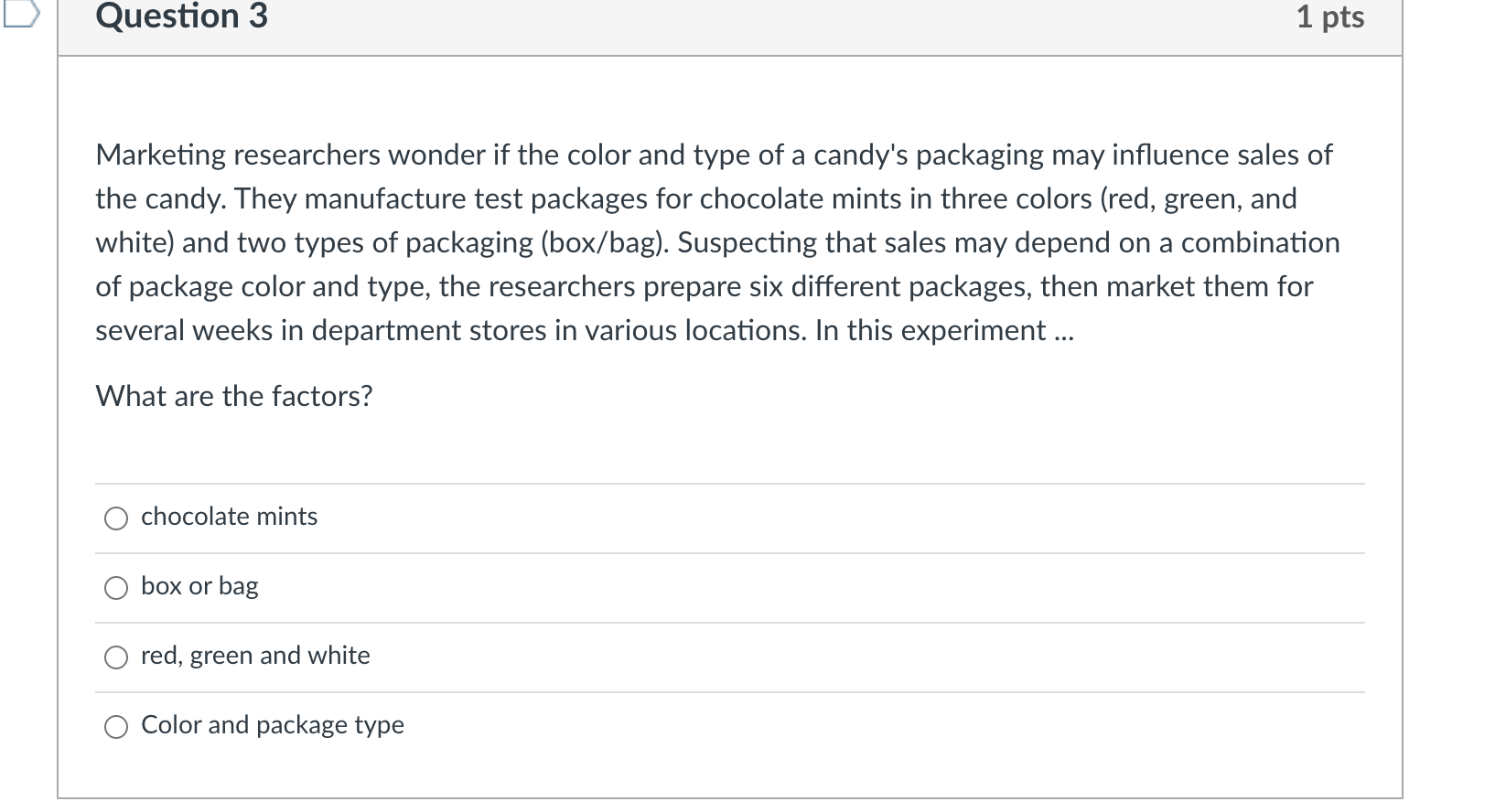Click the "Question 3" heading

(x=182, y=16)
